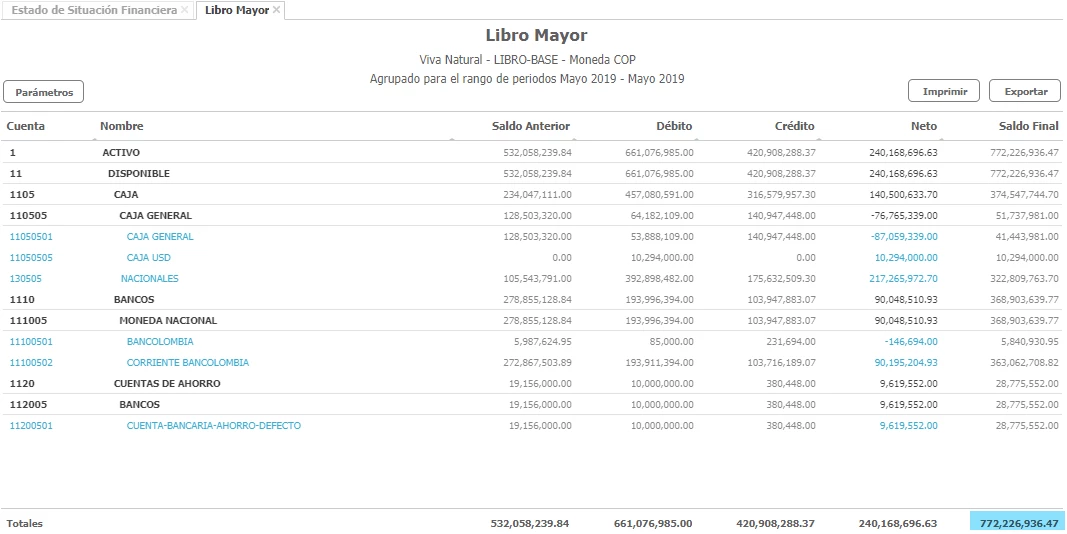Open the CAJA USD account link

[x=148, y=258]
